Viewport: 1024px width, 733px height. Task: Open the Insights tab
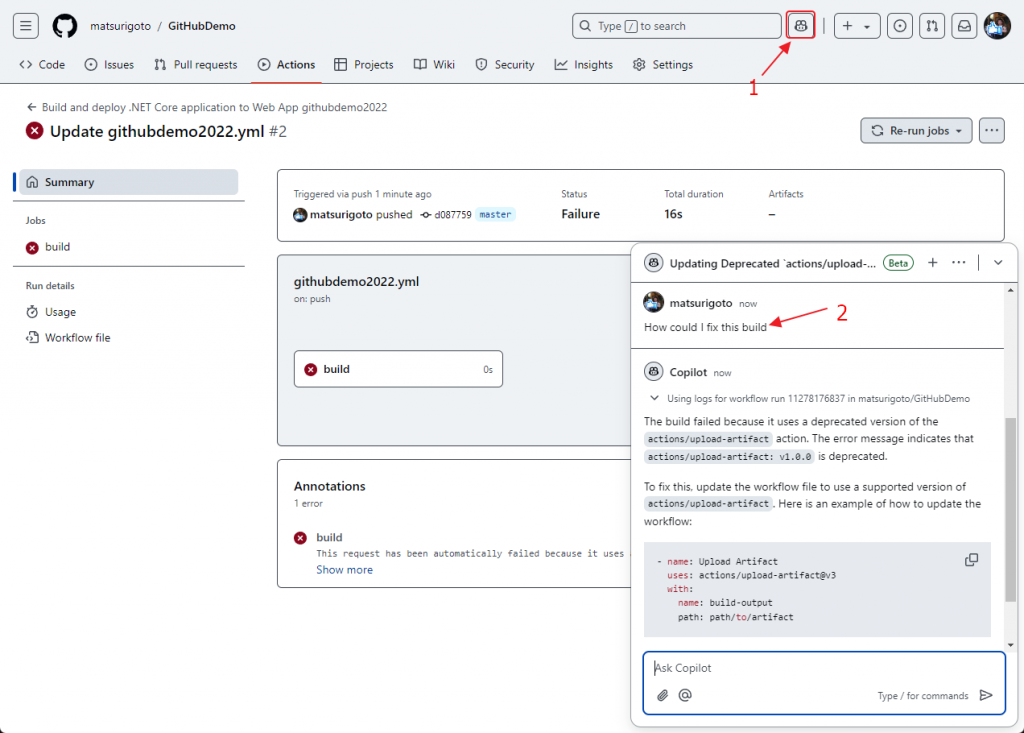point(584,65)
